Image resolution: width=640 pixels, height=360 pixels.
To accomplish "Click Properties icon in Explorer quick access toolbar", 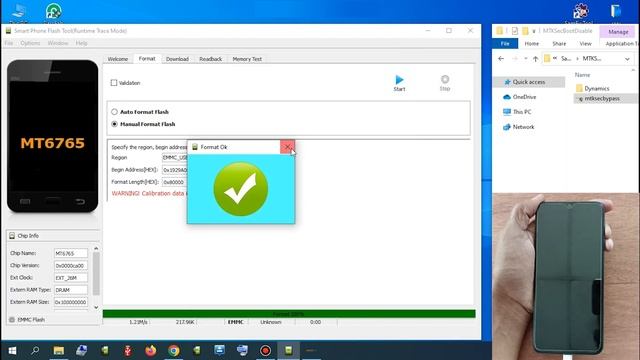I will click(x=515, y=31).
